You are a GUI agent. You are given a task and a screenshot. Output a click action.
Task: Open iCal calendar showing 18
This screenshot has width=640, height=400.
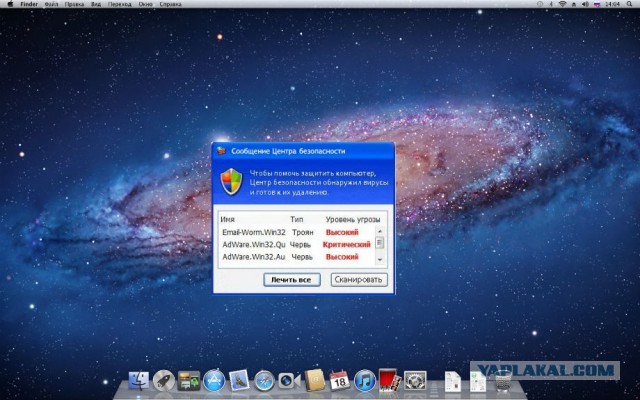point(339,380)
